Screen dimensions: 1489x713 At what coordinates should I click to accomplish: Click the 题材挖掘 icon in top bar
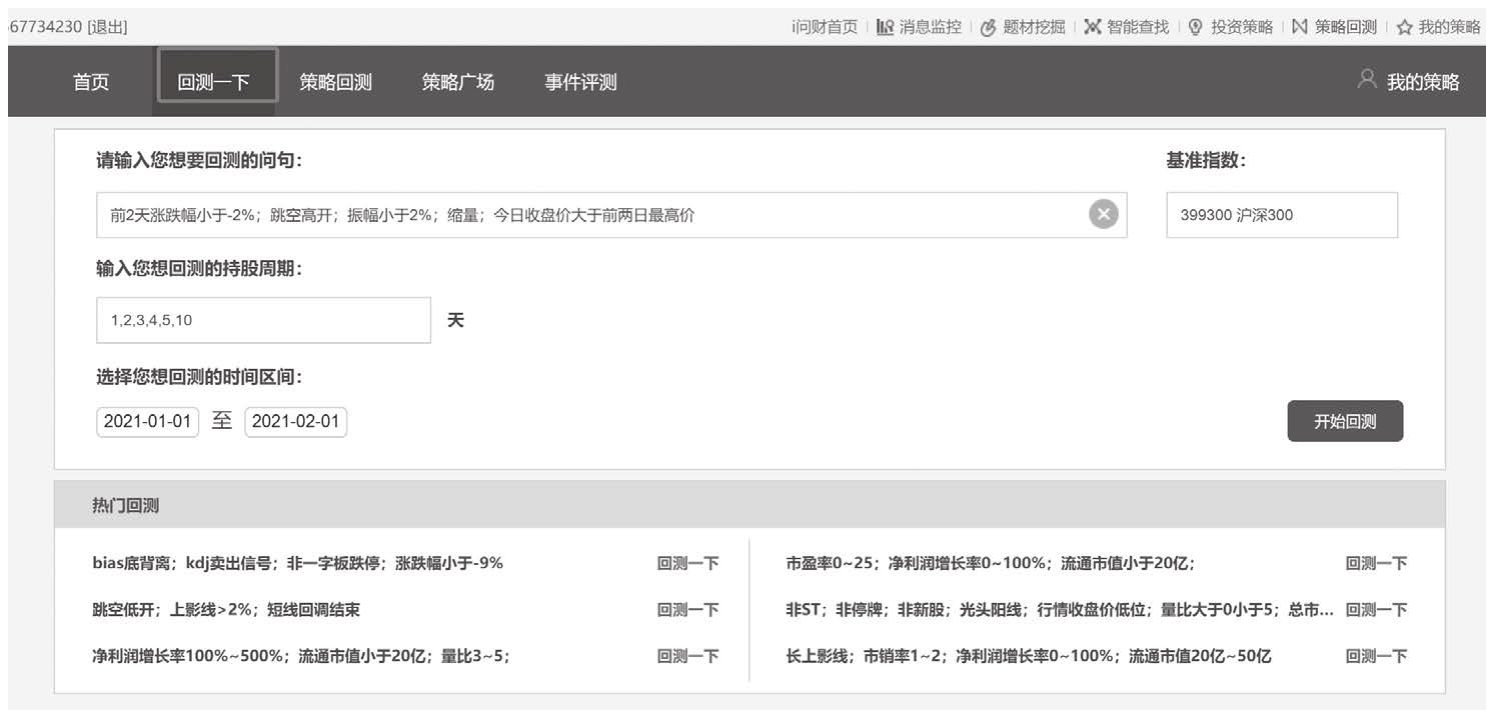[x=988, y=28]
